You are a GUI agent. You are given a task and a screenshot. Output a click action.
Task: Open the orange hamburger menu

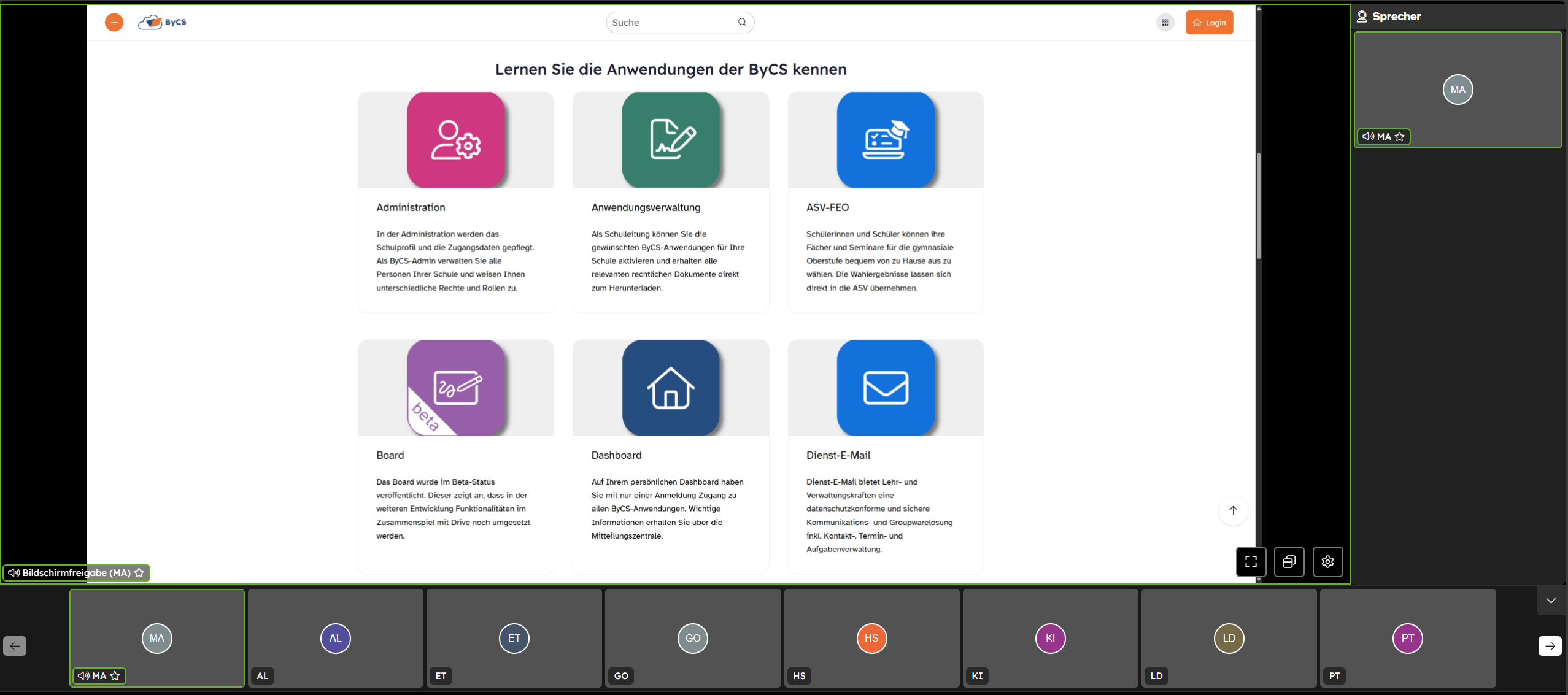[114, 23]
